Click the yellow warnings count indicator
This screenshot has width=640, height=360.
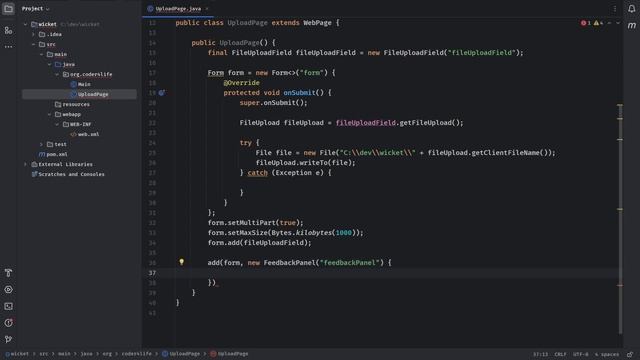pyautogui.click(x=598, y=23)
